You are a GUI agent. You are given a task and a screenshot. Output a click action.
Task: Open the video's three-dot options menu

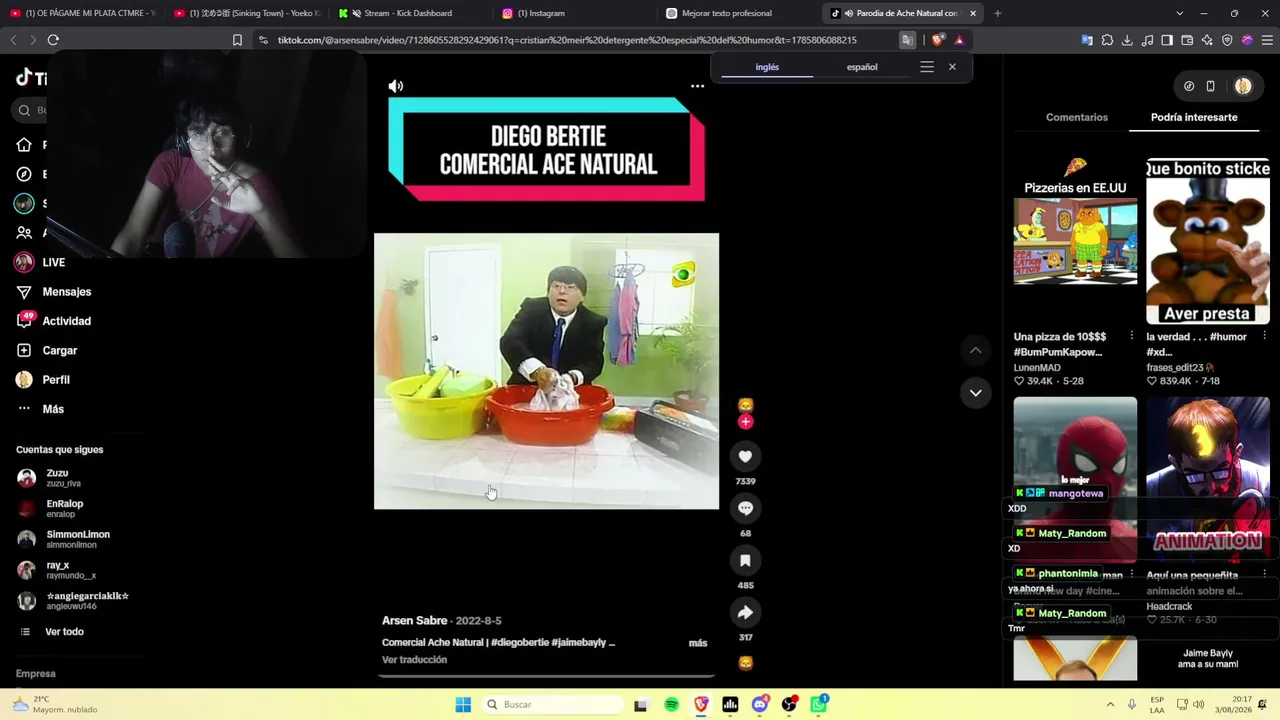coord(697,86)
